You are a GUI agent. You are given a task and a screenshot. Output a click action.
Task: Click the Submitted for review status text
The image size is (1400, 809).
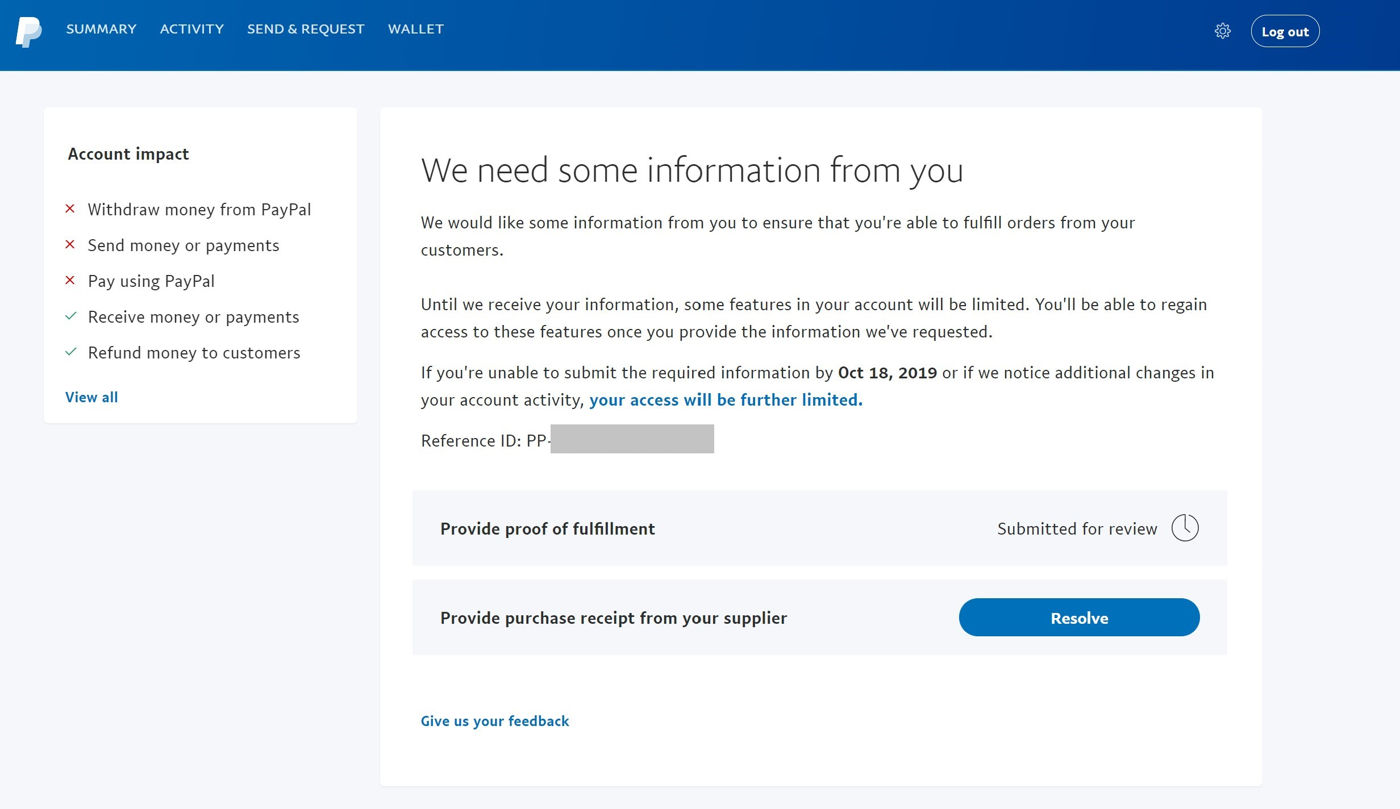coord(1077,529)
